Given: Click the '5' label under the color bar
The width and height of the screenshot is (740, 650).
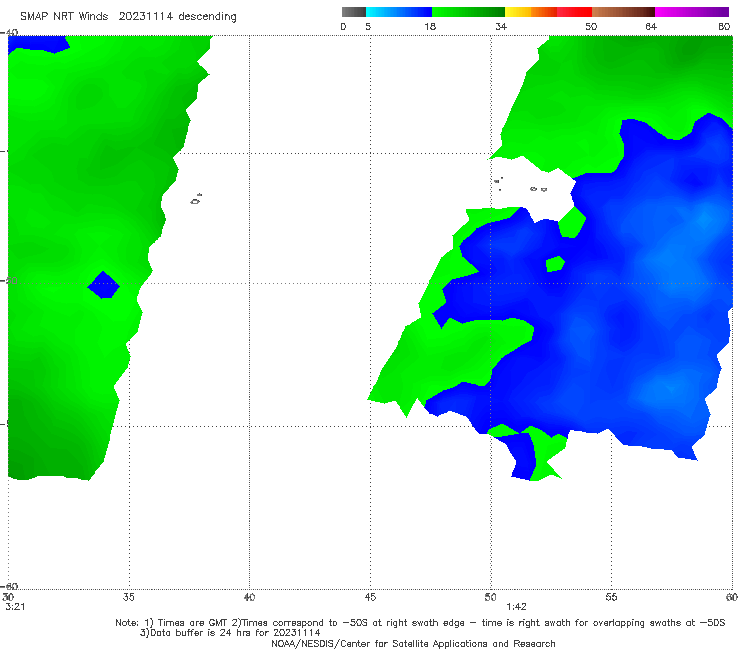Looking at the screenshot, I should [368, 27].
